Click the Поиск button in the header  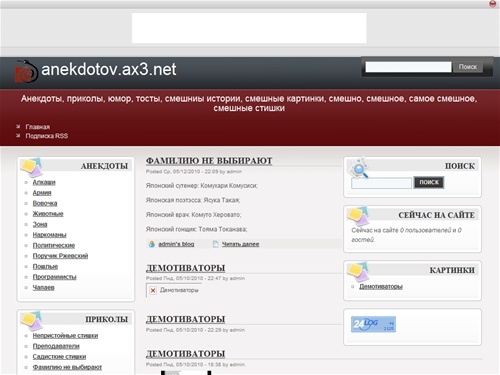(x=468, y=67)
